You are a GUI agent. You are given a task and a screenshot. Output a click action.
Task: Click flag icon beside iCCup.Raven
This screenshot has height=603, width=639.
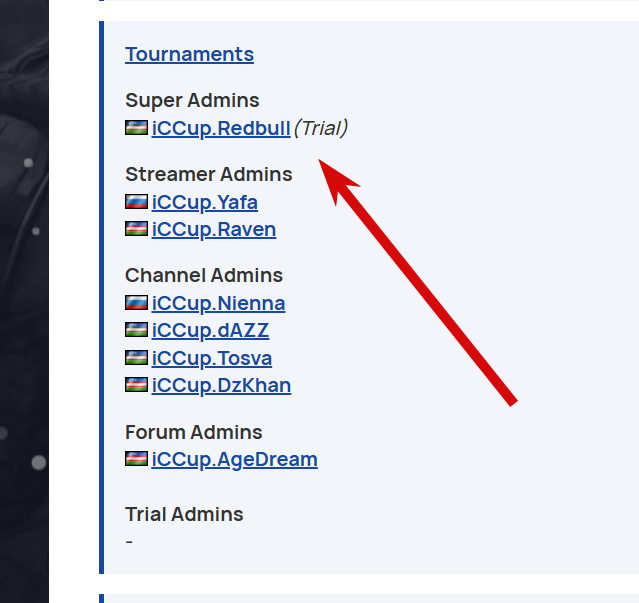[x=136, y=229]
